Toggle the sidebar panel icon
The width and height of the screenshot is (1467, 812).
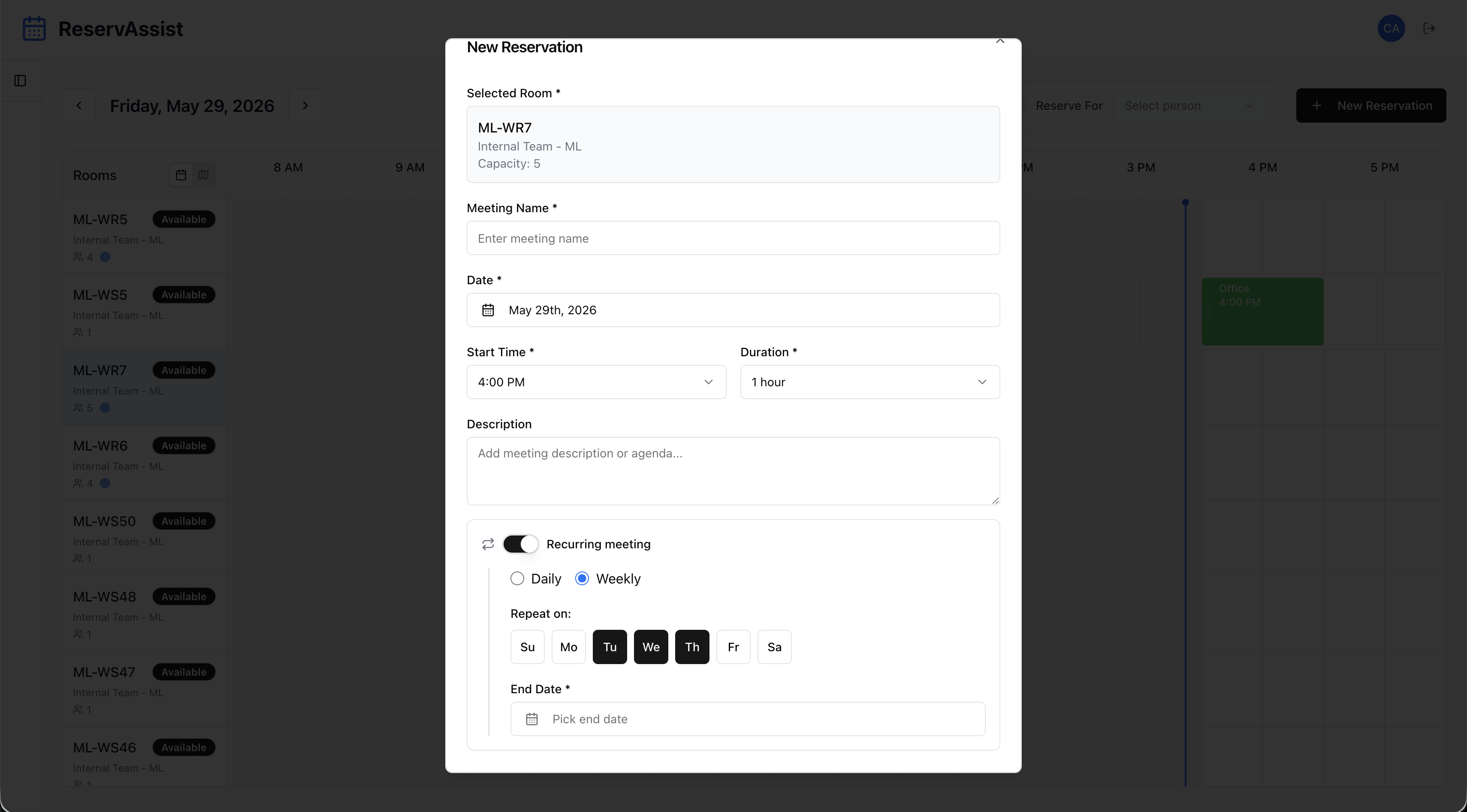coord(20,81)
